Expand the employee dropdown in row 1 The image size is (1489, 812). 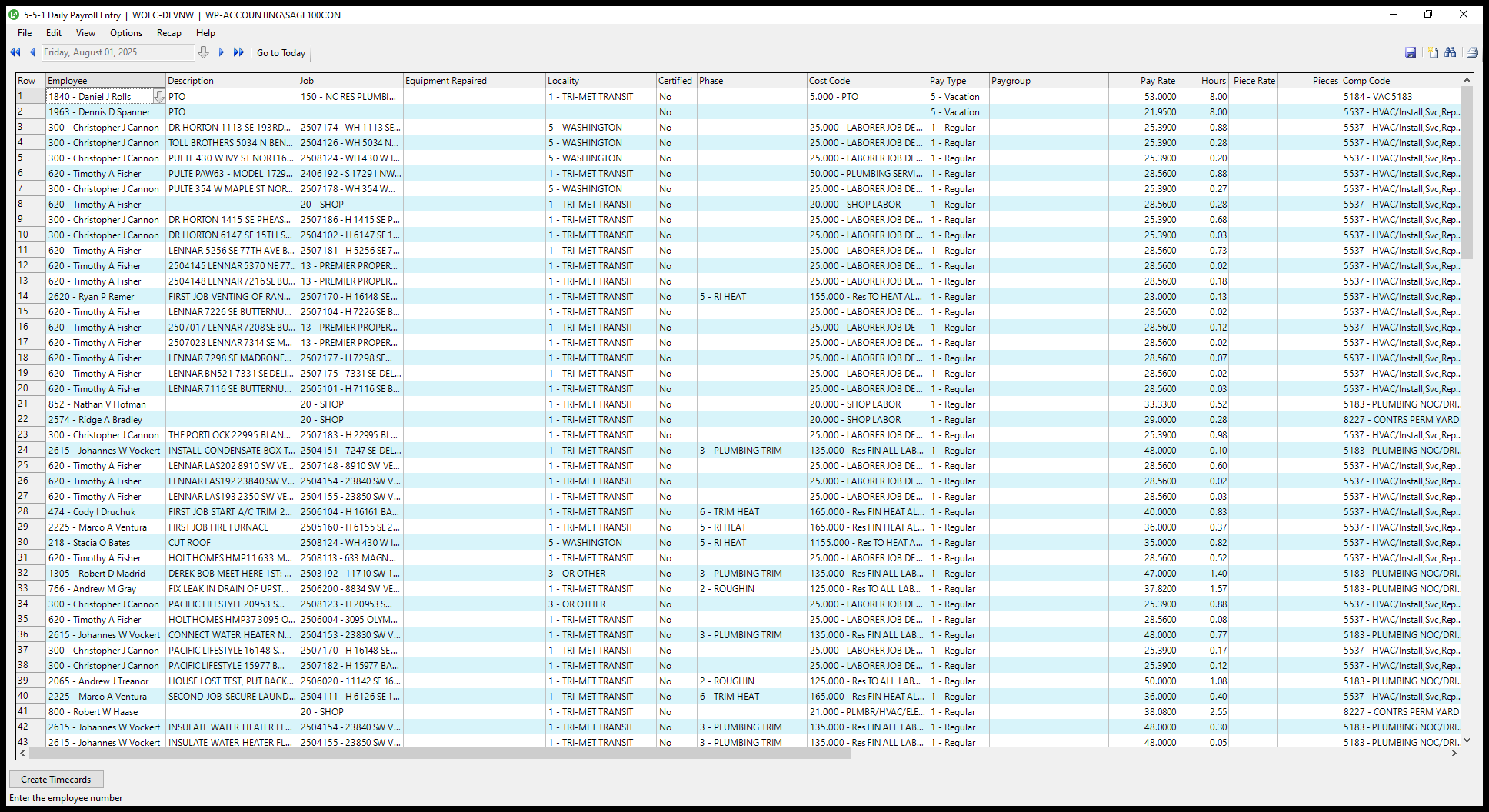point(159,97)
